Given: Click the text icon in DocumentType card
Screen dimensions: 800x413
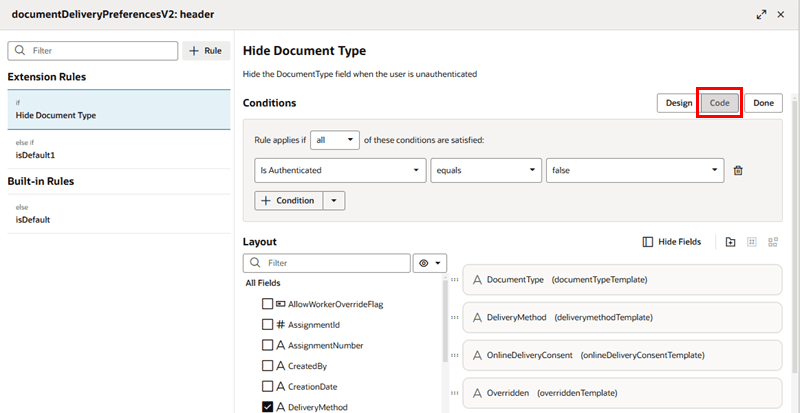Looking at the screenshot, I should point(478,280).
